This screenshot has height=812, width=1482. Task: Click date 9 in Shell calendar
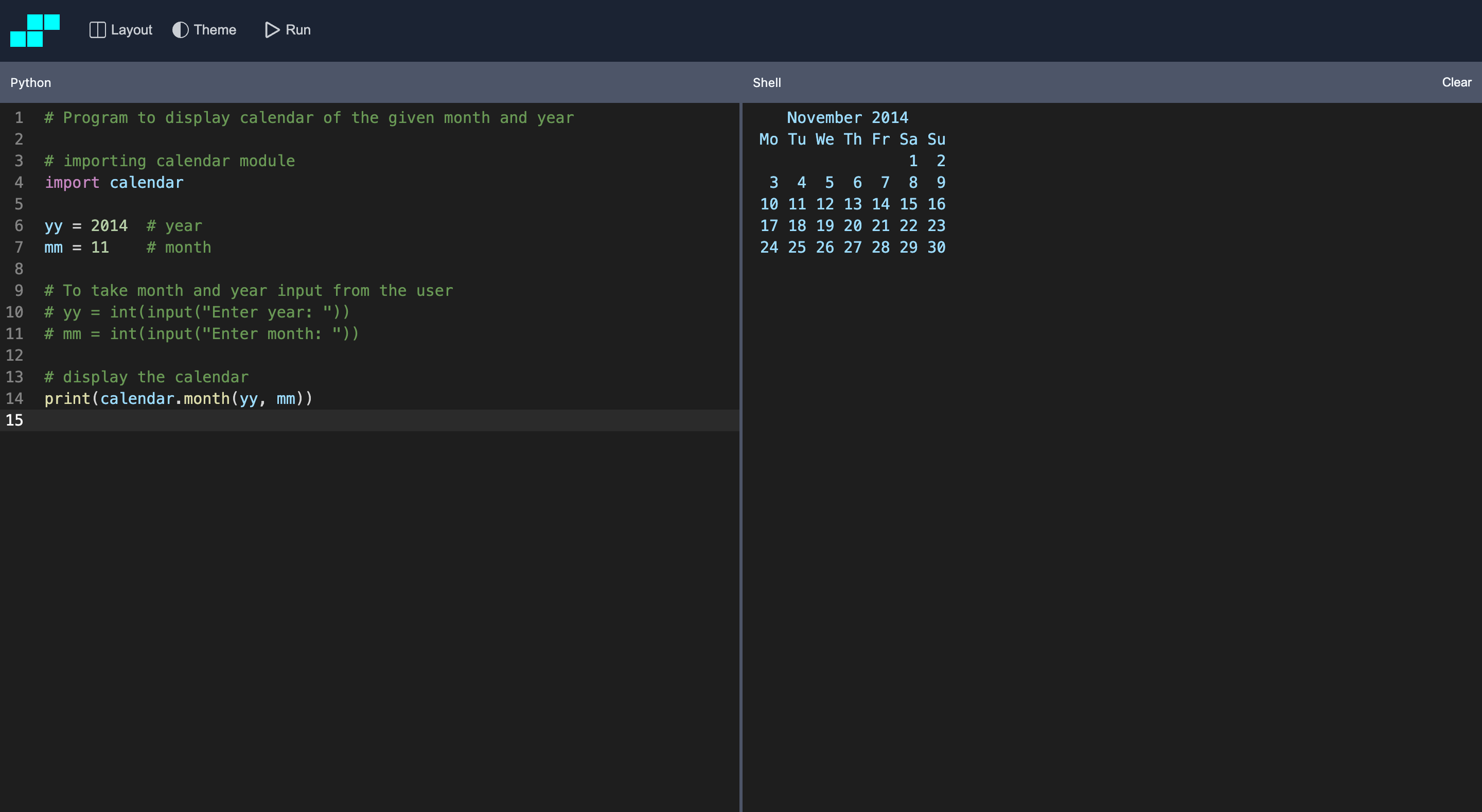(941, 183)
